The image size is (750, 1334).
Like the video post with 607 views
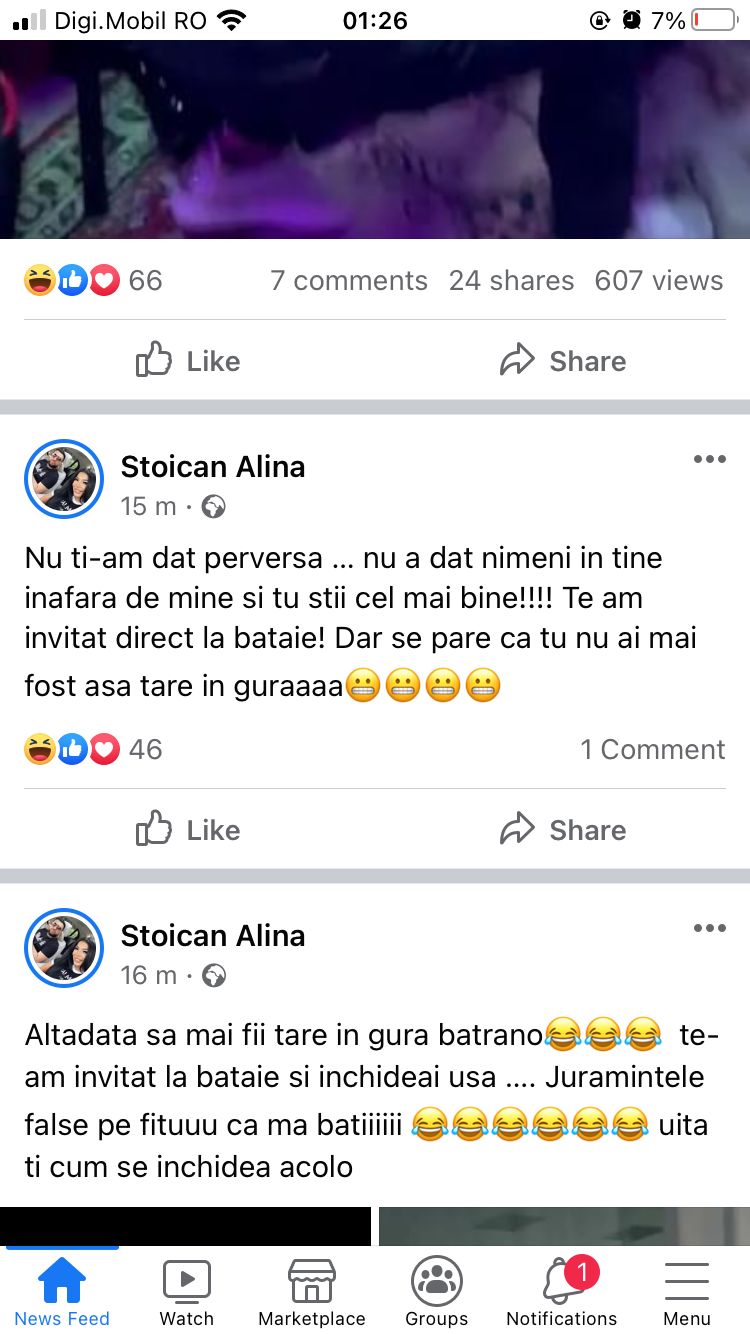(x=188, y=361)
